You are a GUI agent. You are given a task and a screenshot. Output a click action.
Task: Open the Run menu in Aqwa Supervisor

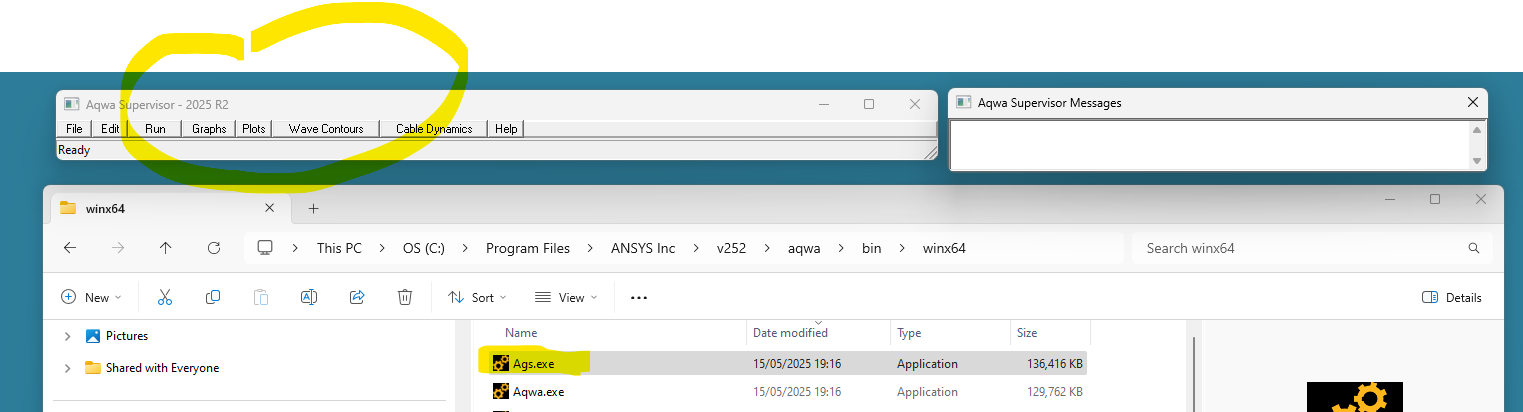155,129
